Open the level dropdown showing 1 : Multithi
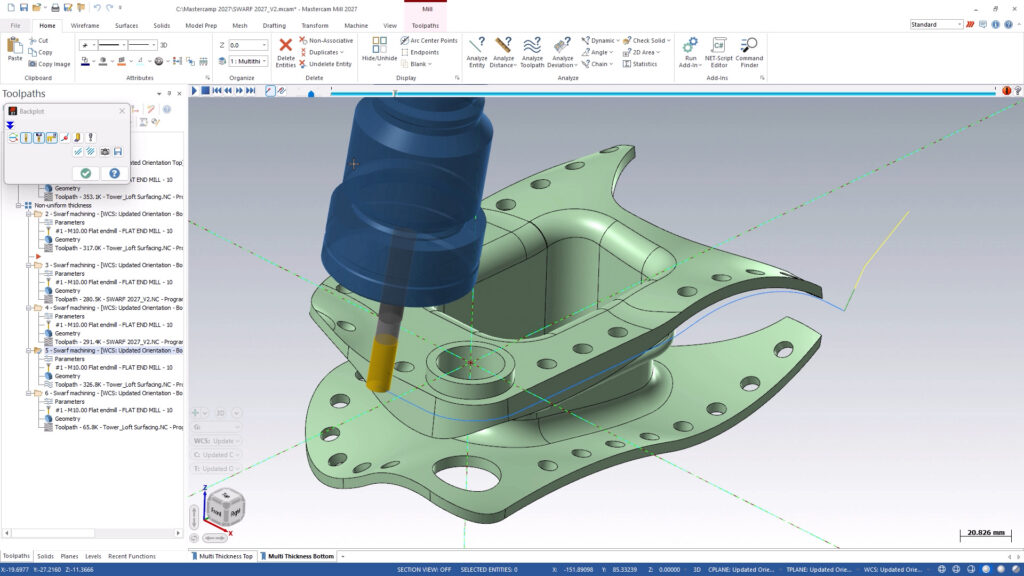 (x=264, y=61)
